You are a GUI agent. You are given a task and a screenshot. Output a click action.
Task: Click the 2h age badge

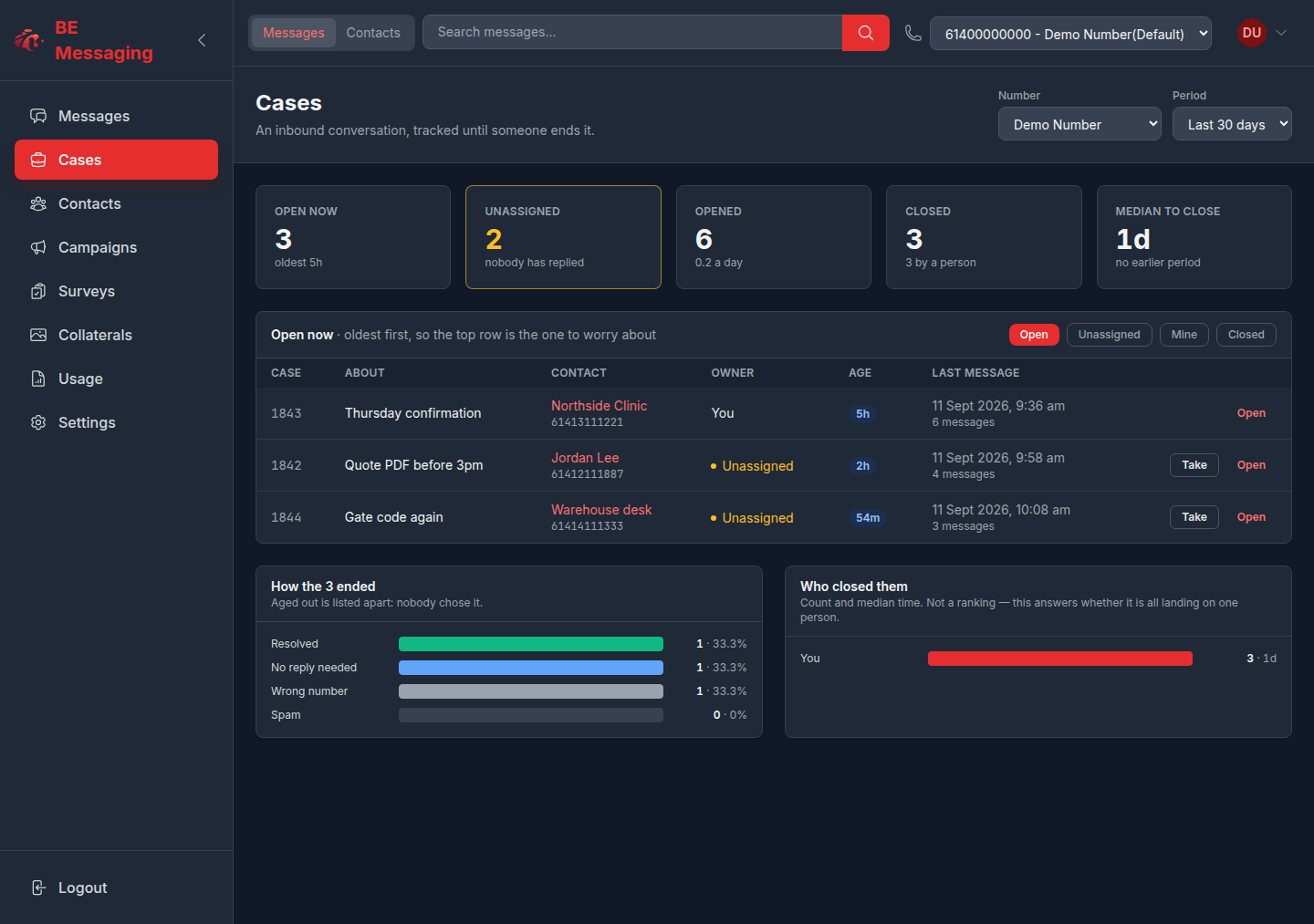point(862,466)
